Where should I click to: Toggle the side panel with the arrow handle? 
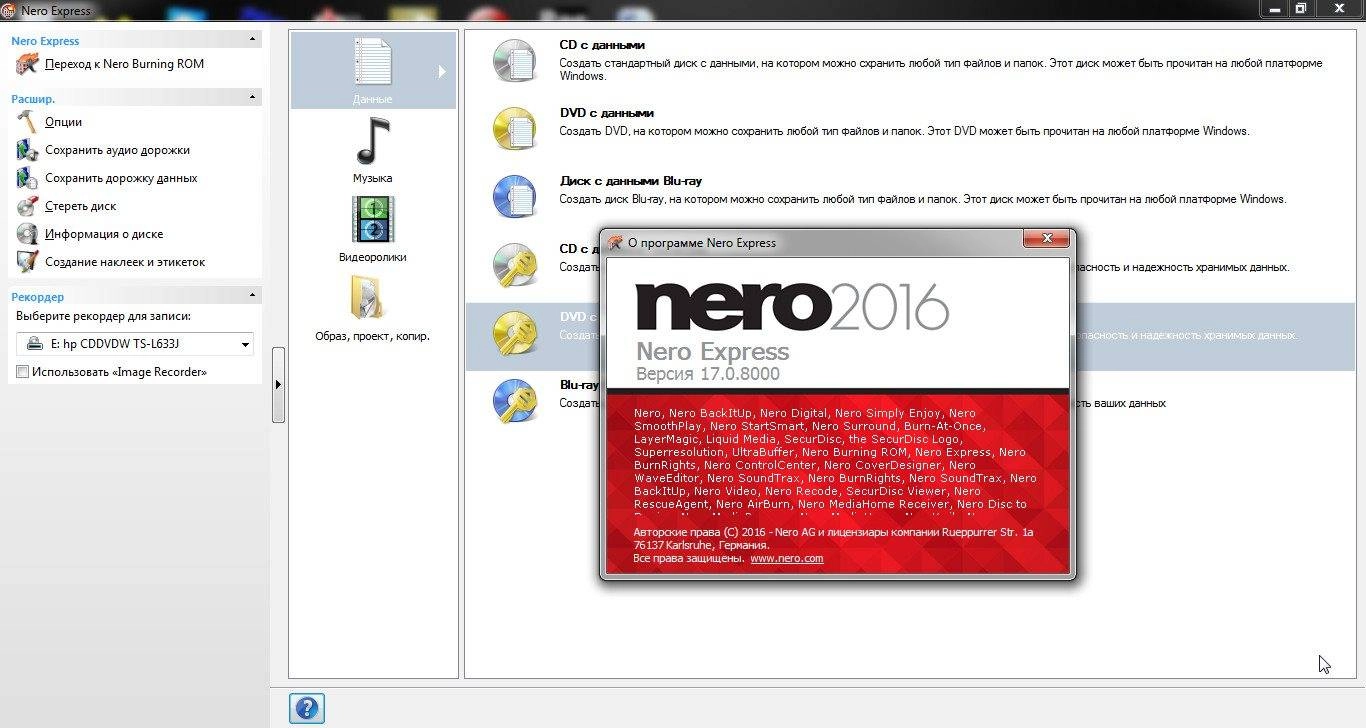[x=278, y=385]
